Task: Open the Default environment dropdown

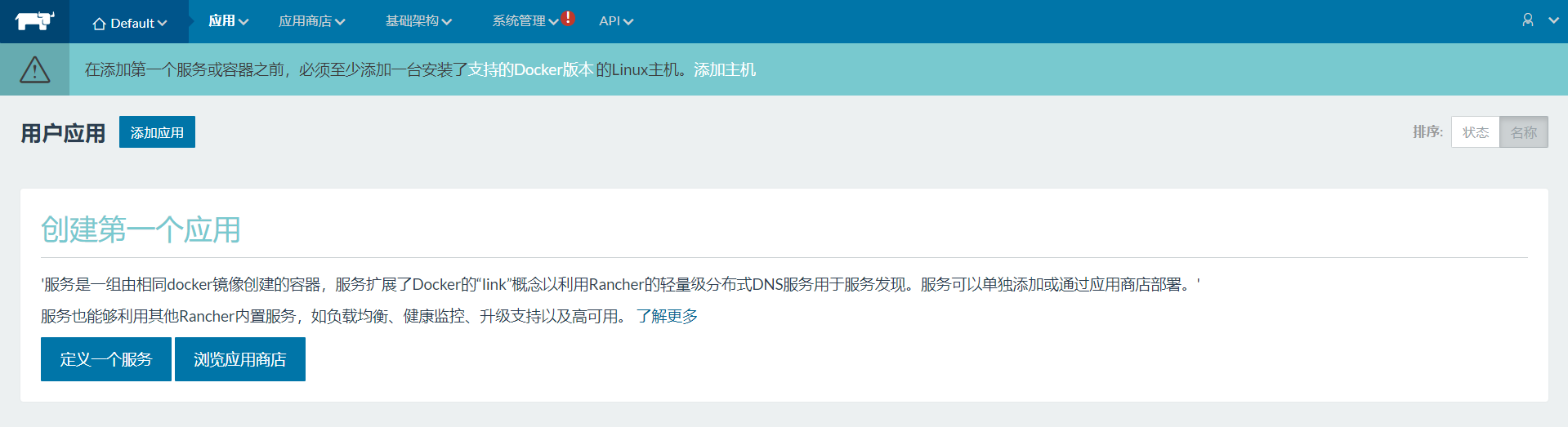Action: pos(131,23)
